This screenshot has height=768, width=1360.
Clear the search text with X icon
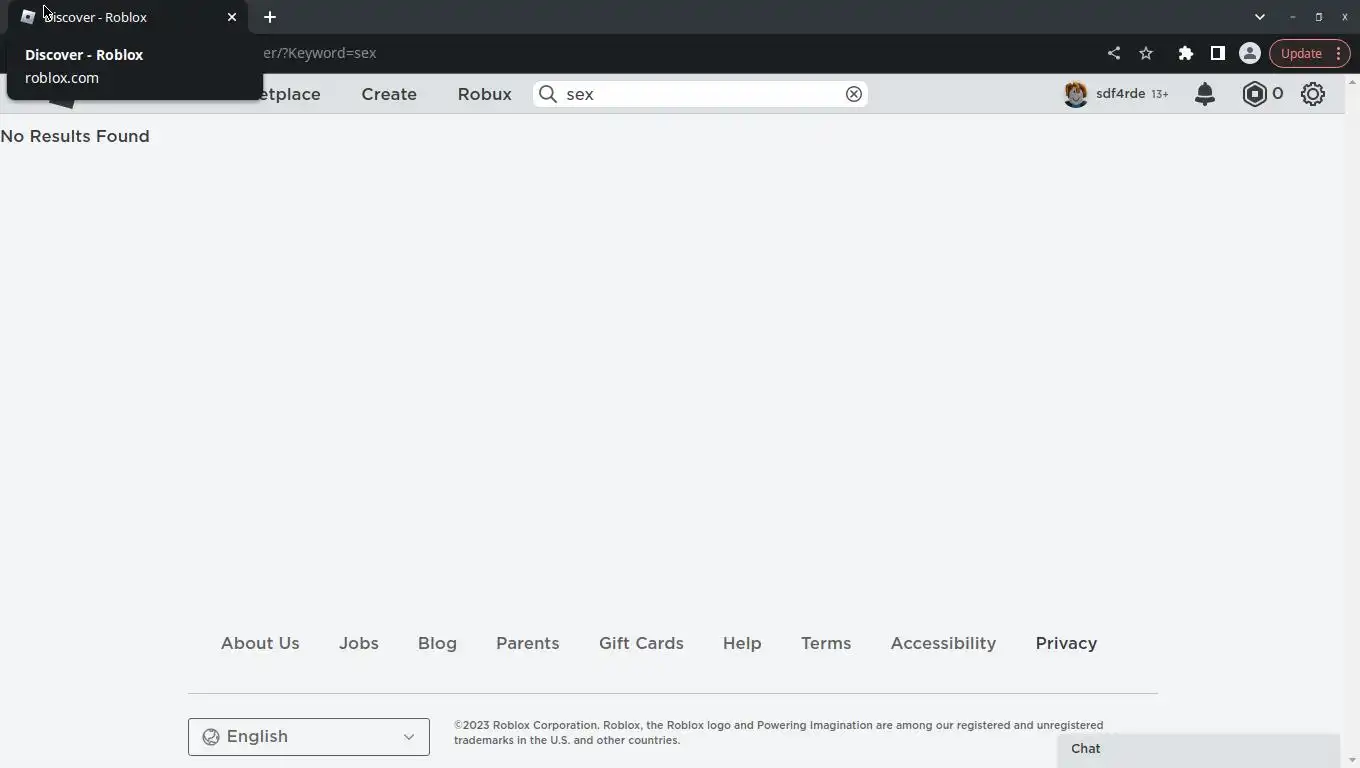coord(854,94)
